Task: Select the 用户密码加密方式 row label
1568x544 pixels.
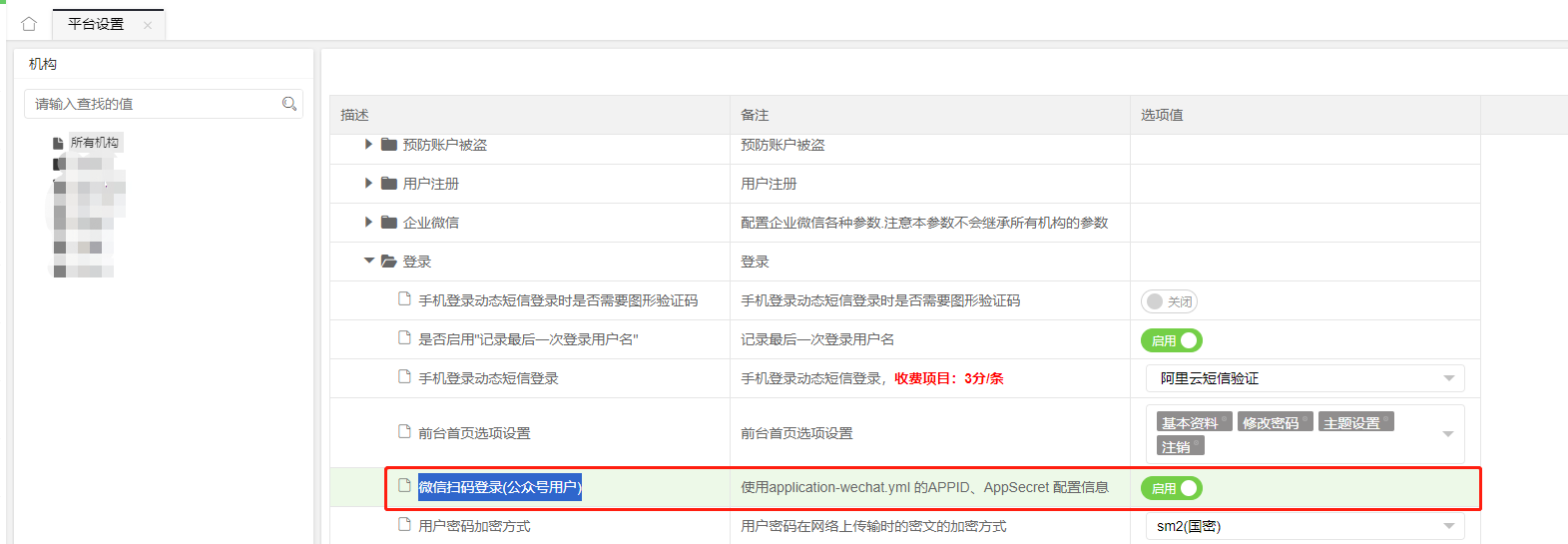Action: (x=474, y=526)
